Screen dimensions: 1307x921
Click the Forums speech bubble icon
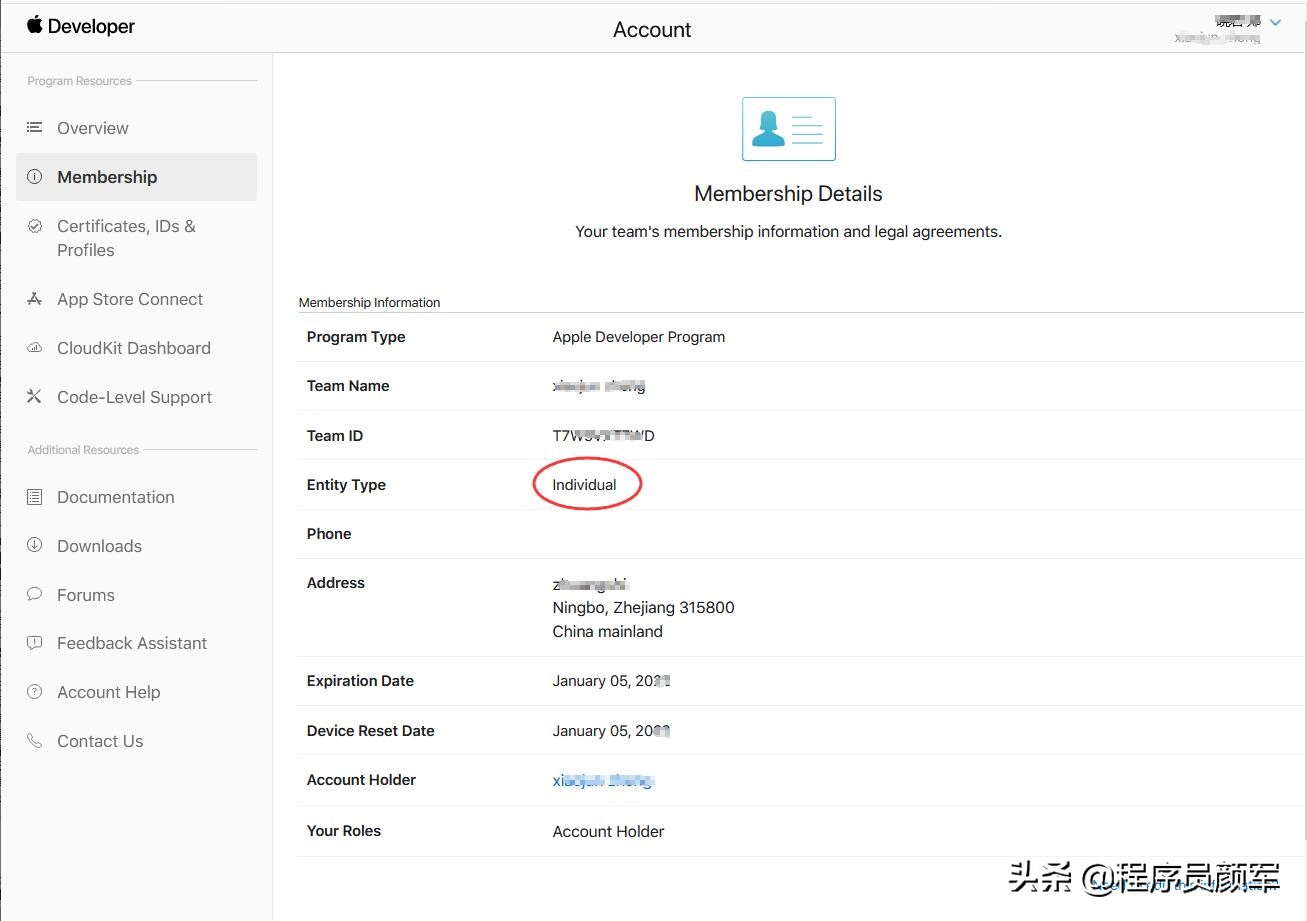pyautogui.click(x=35, y=594)
